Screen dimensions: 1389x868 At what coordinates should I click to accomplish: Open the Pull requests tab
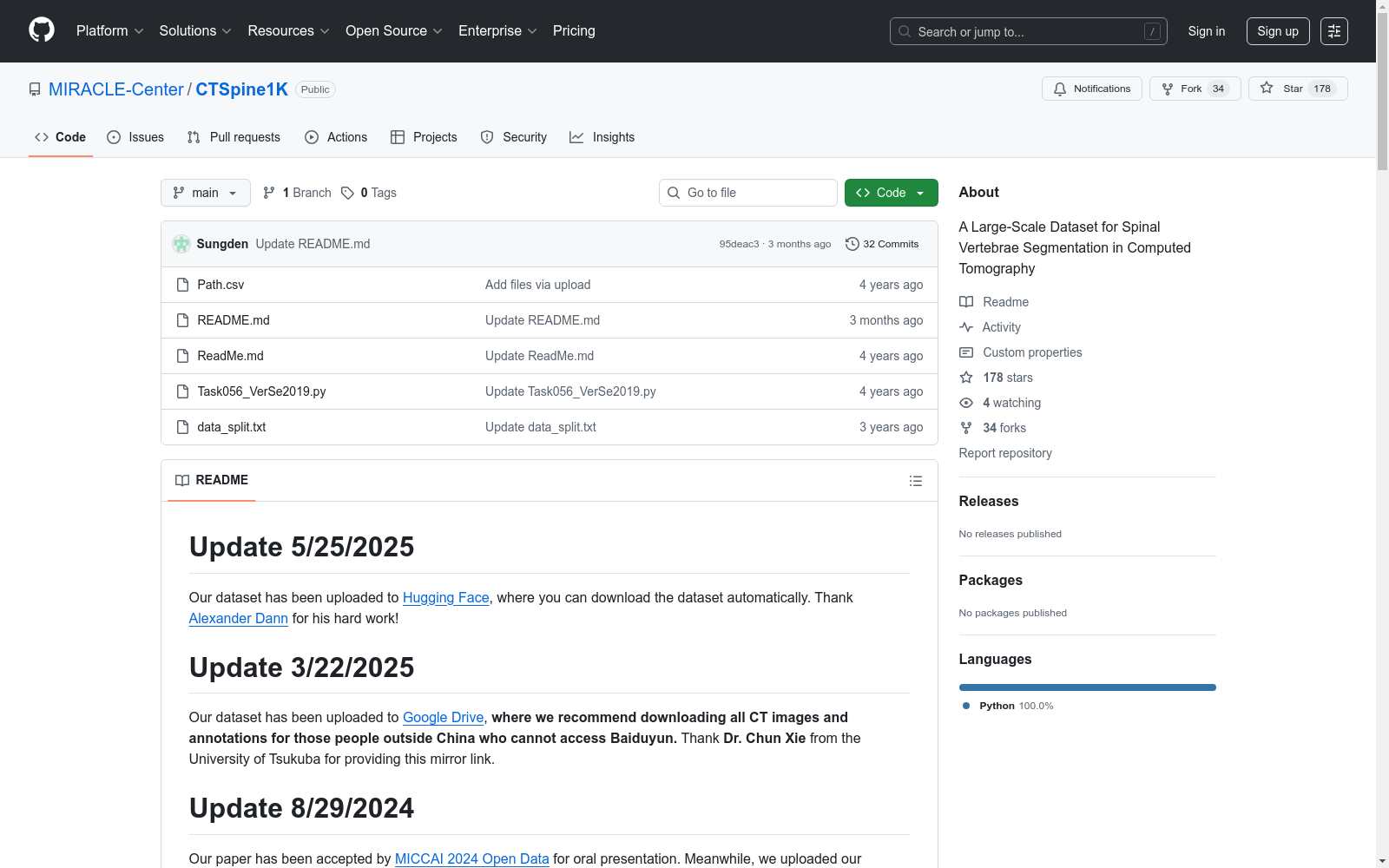coord(234,137)
